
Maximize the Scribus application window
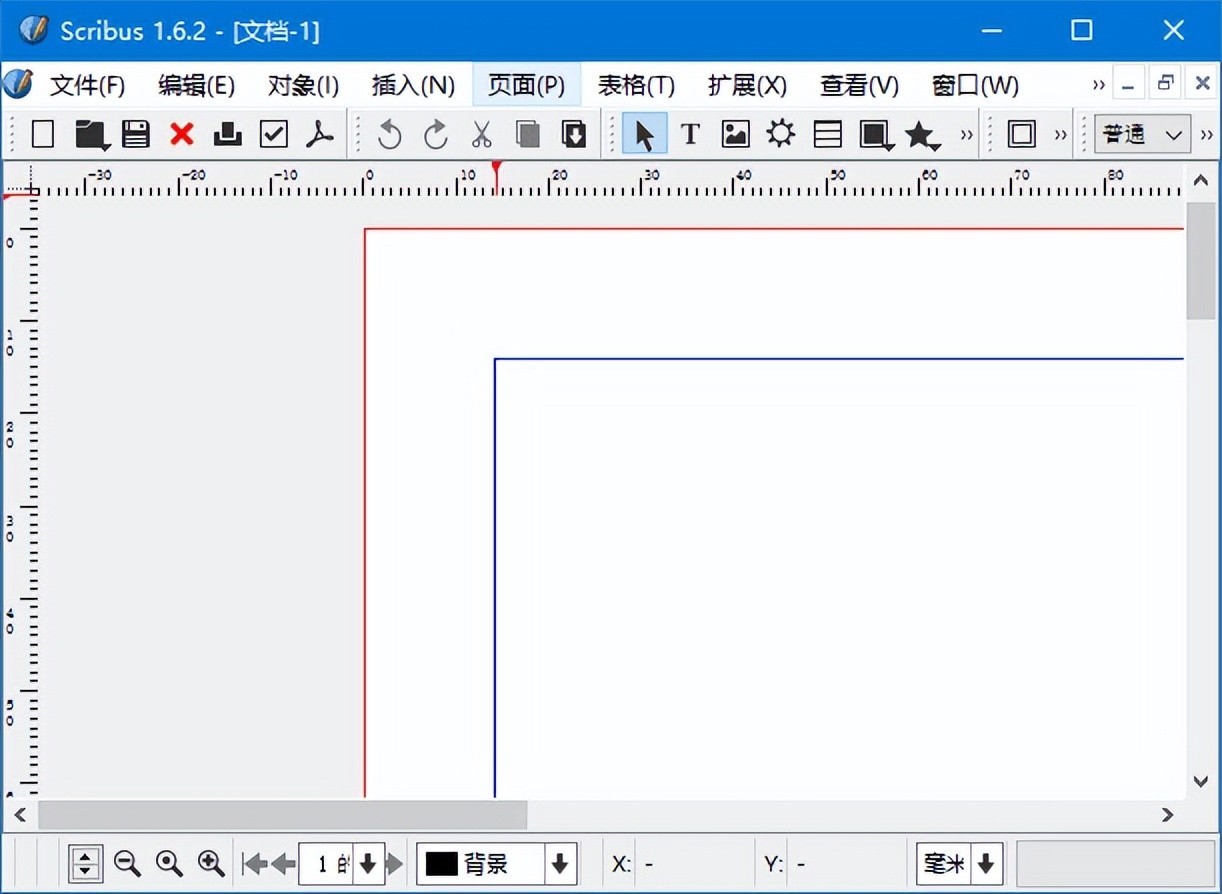pos(1082,31)
